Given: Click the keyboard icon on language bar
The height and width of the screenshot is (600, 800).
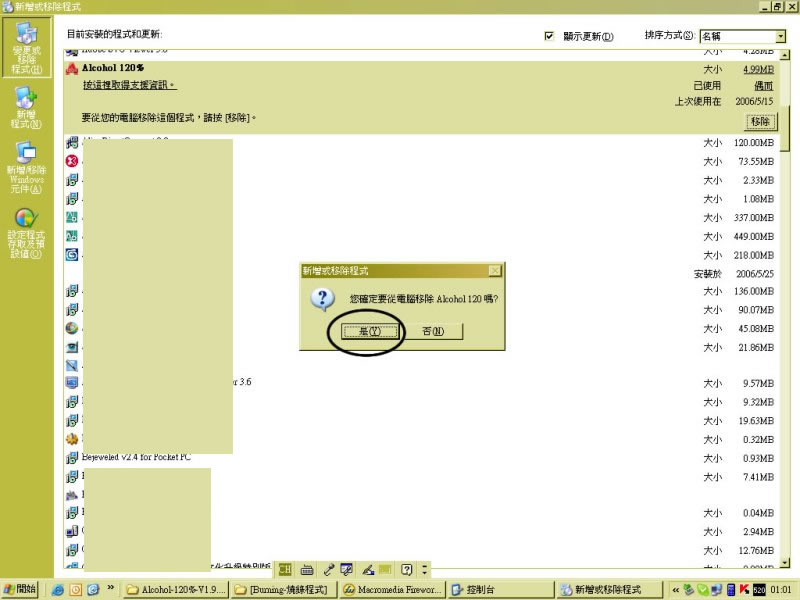Looking at the screenshot, I should tap(307, 569).
